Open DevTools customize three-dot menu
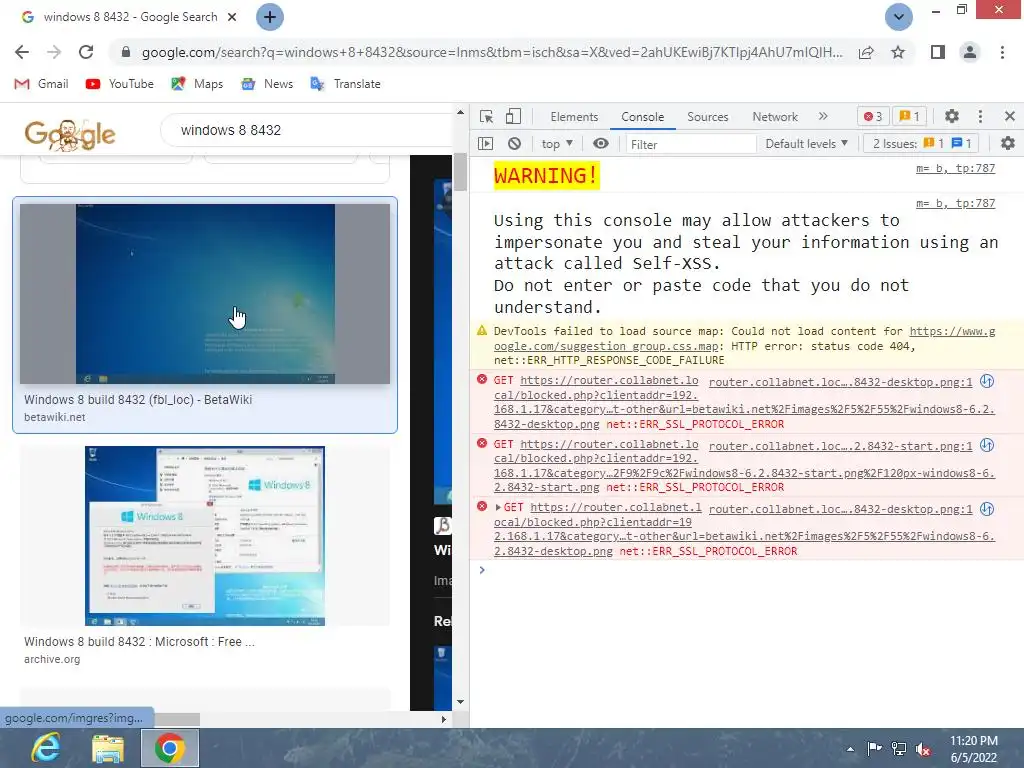Screen dimensions: 1024x768 tap(980, 116)
